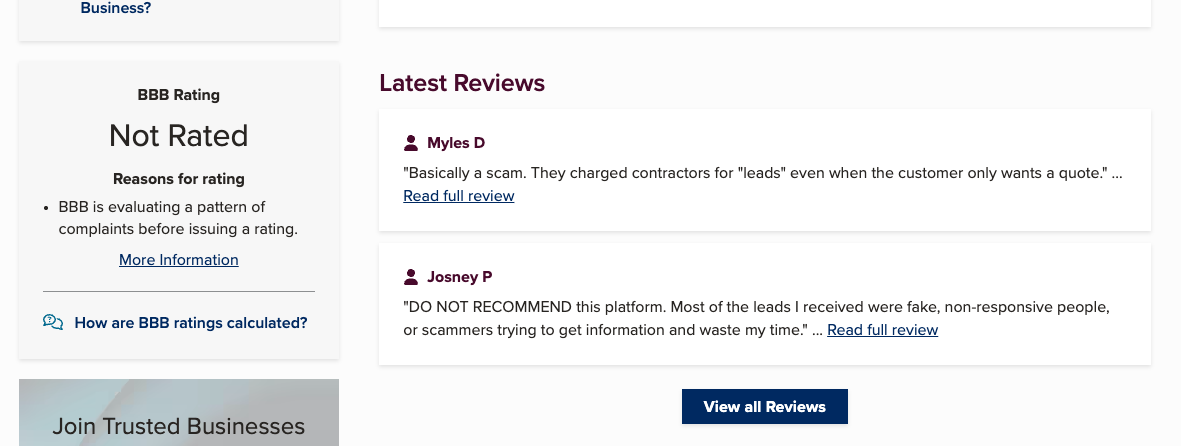The width and height of the screenshot is (1181, 446).
Task: Click the BBB Rating label
Action: coord(179,95)
